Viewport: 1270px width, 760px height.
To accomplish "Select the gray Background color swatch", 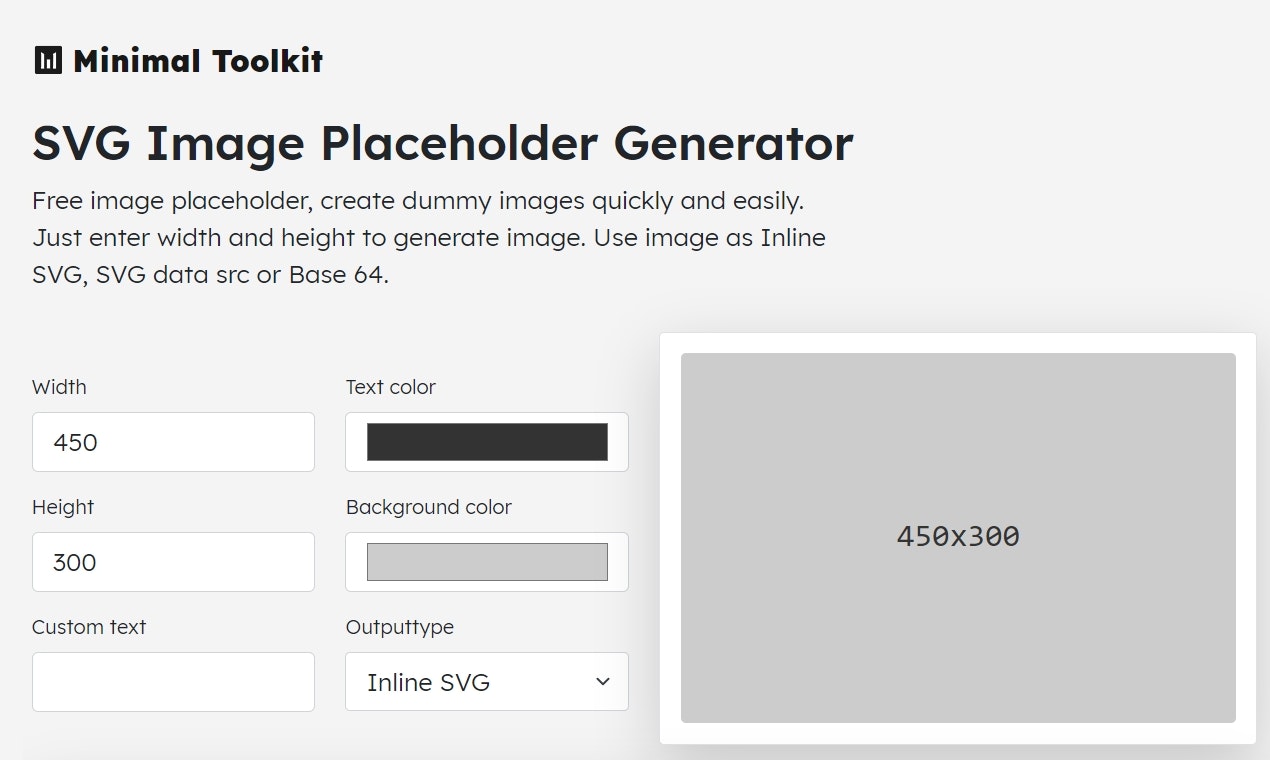I will tap(486, 561).
